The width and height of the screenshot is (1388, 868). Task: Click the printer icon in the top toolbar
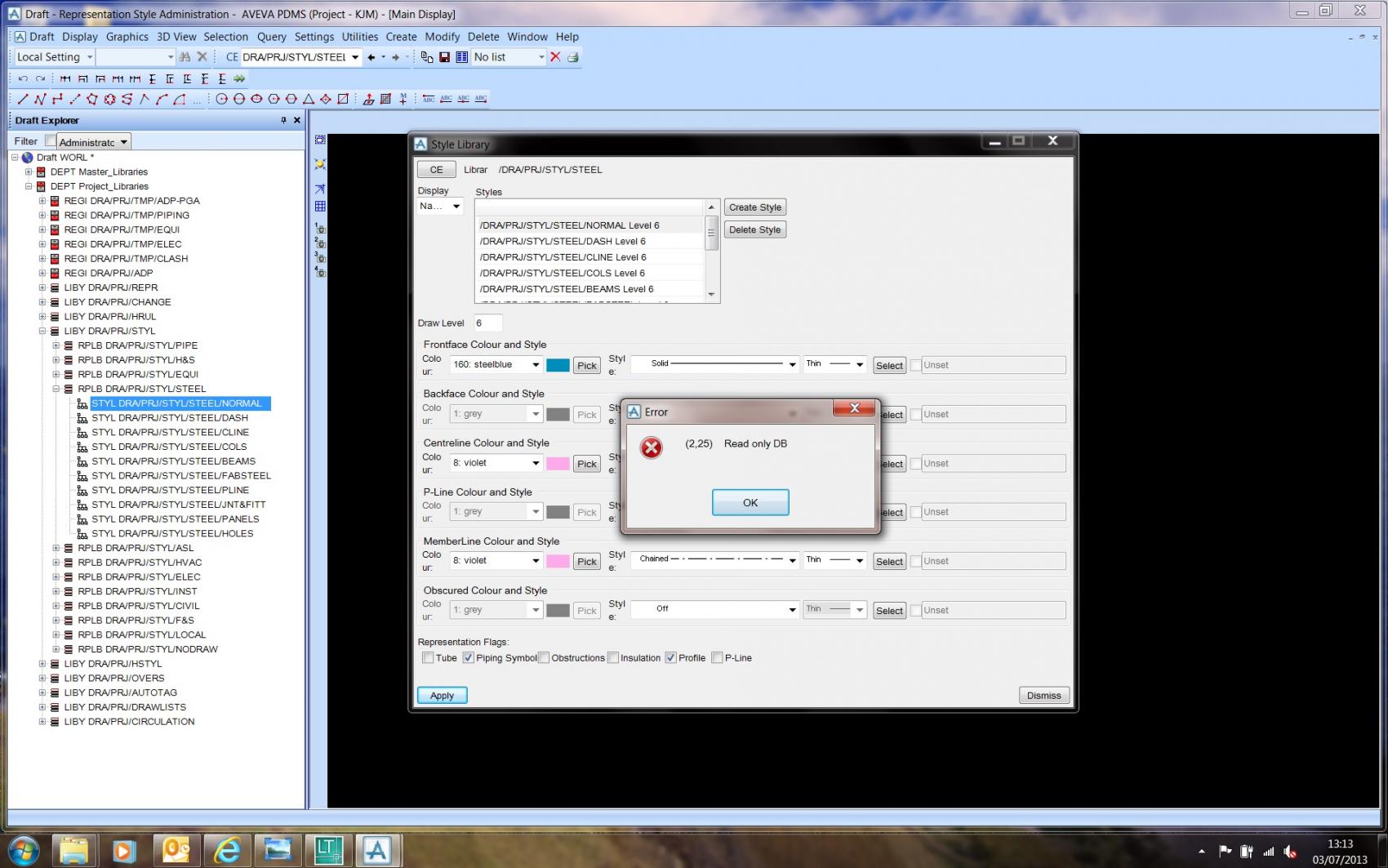click(x=573, y=57)
